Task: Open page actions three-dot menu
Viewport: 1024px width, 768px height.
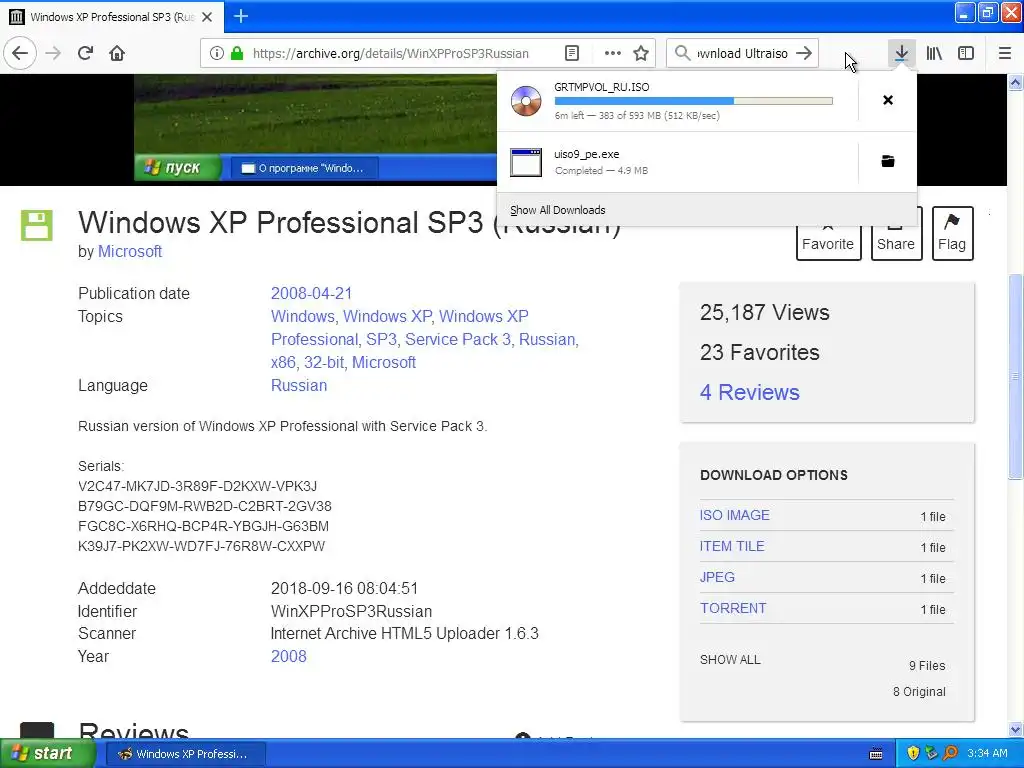Action: pos(612,54)
